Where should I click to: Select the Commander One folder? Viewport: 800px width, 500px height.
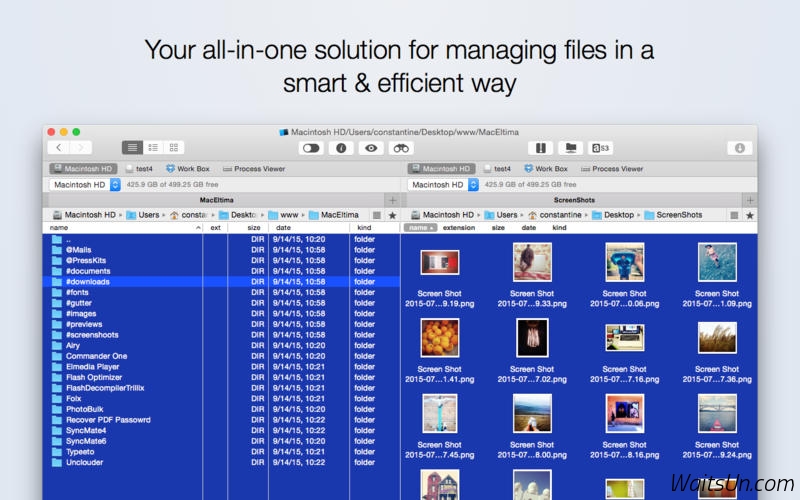96,356
